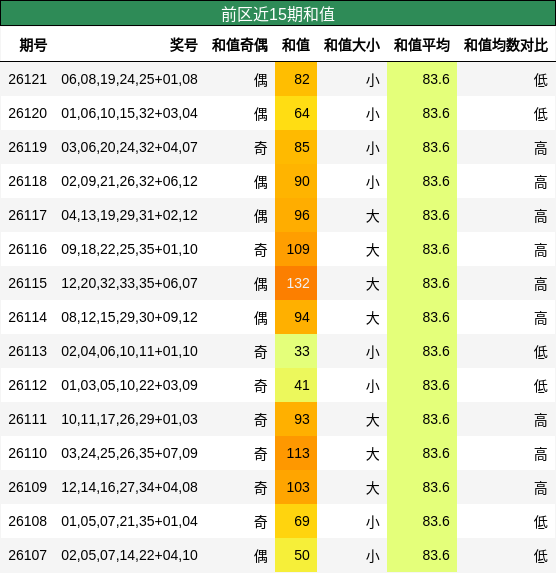This screenshot has height=573, width=556.
Task: Click winning numbers 04,13,19,29,31+02,12
Action: click(x=129, y=215)
